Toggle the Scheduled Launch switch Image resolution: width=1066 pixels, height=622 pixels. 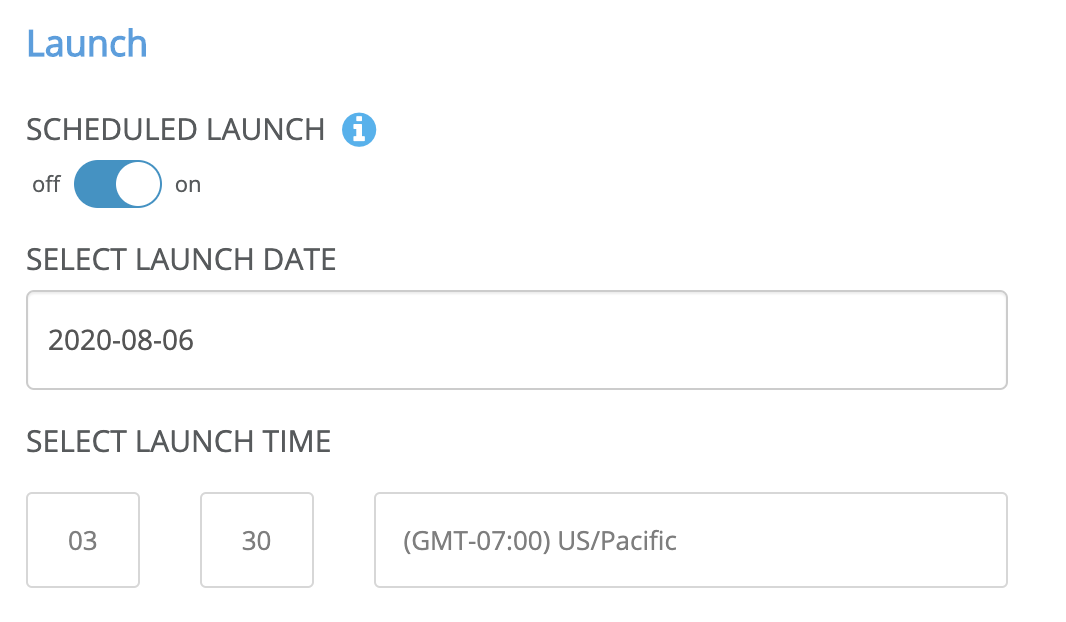tap(118, 185)
